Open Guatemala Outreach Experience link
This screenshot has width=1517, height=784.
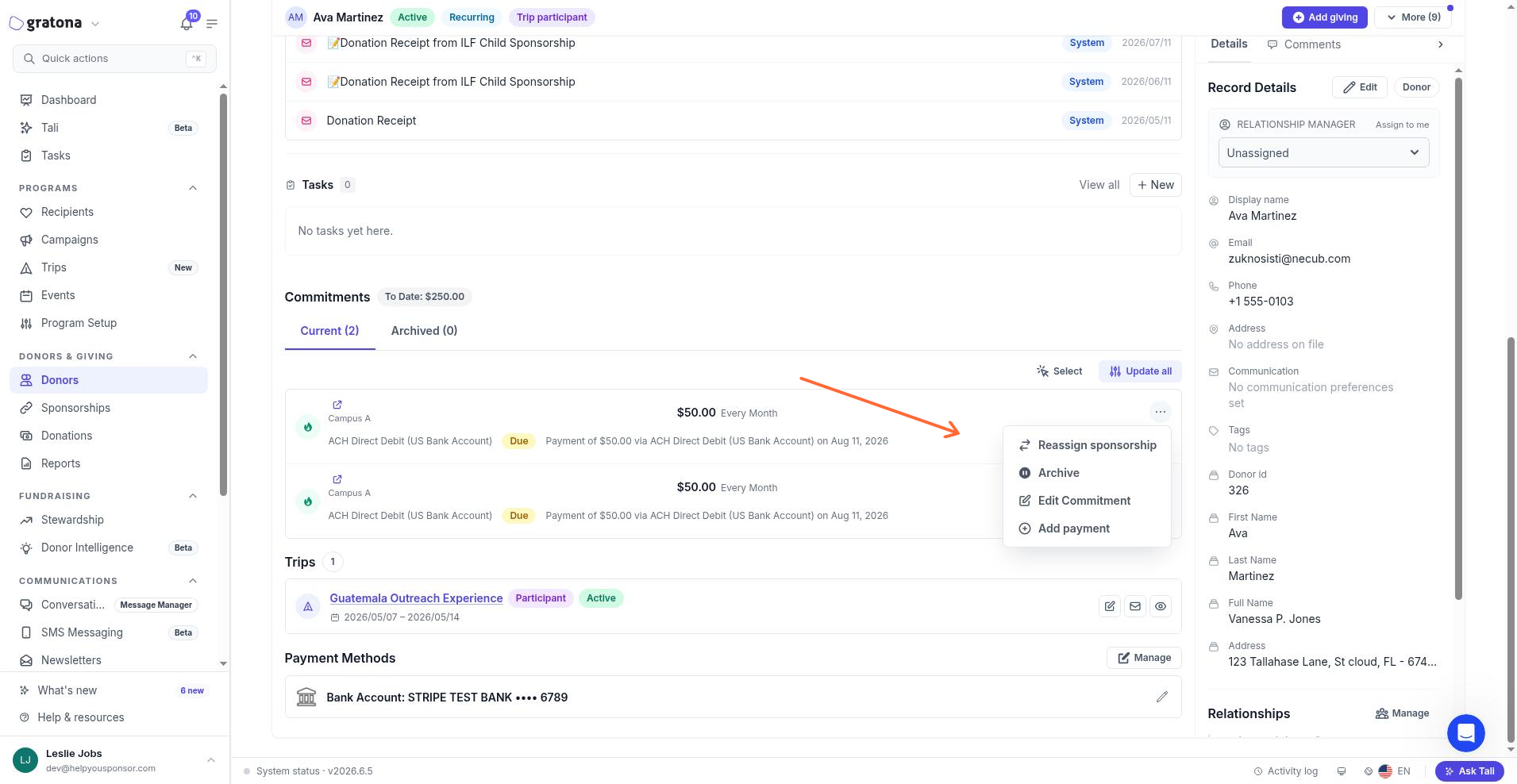click(416, 598)
